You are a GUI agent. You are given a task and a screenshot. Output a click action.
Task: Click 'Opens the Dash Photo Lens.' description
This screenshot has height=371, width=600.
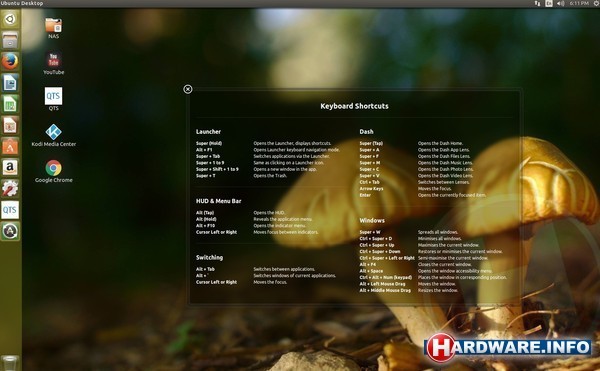[445, 169]
